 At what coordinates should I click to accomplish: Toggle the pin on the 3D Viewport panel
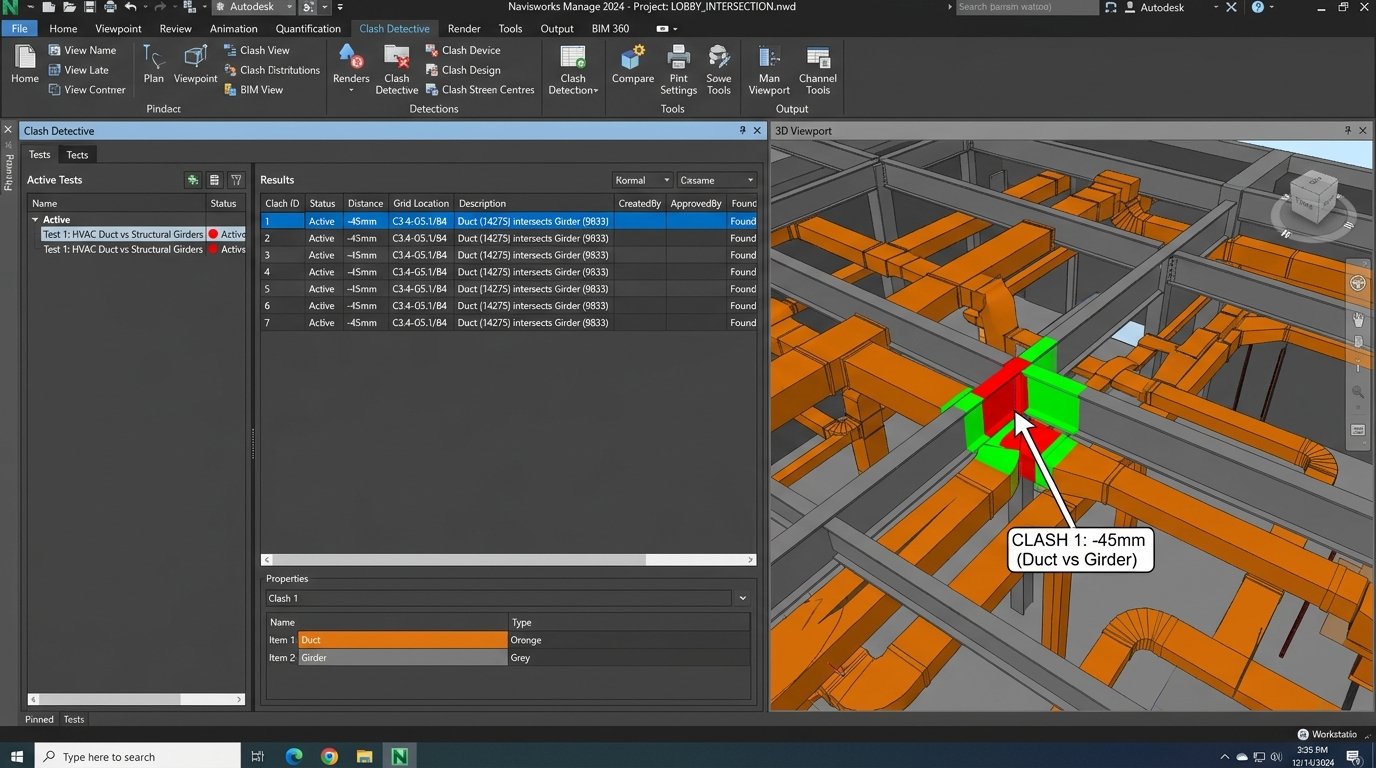click(1349, 130)
